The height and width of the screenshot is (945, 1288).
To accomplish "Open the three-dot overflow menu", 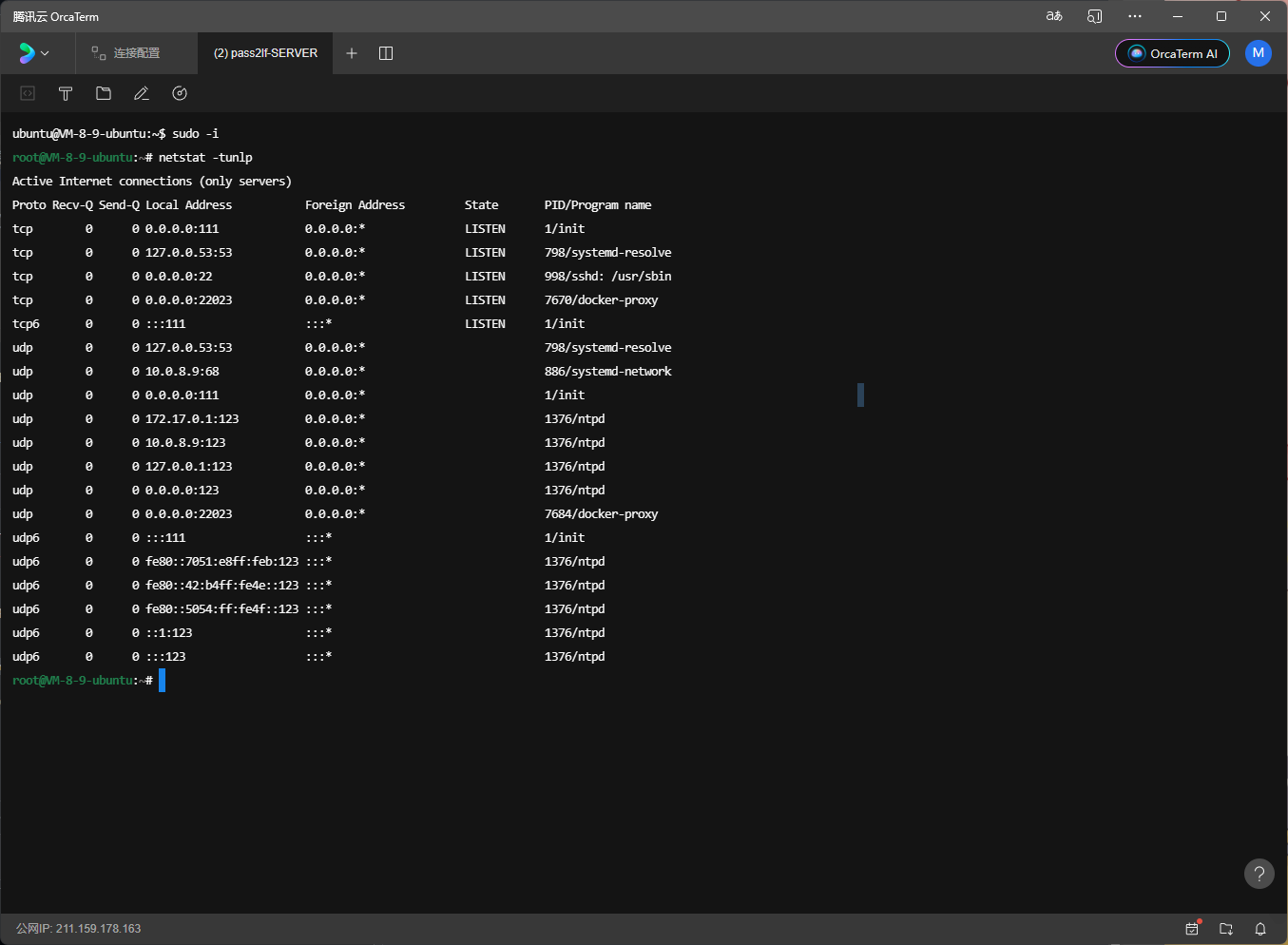I will point(1136,16).
